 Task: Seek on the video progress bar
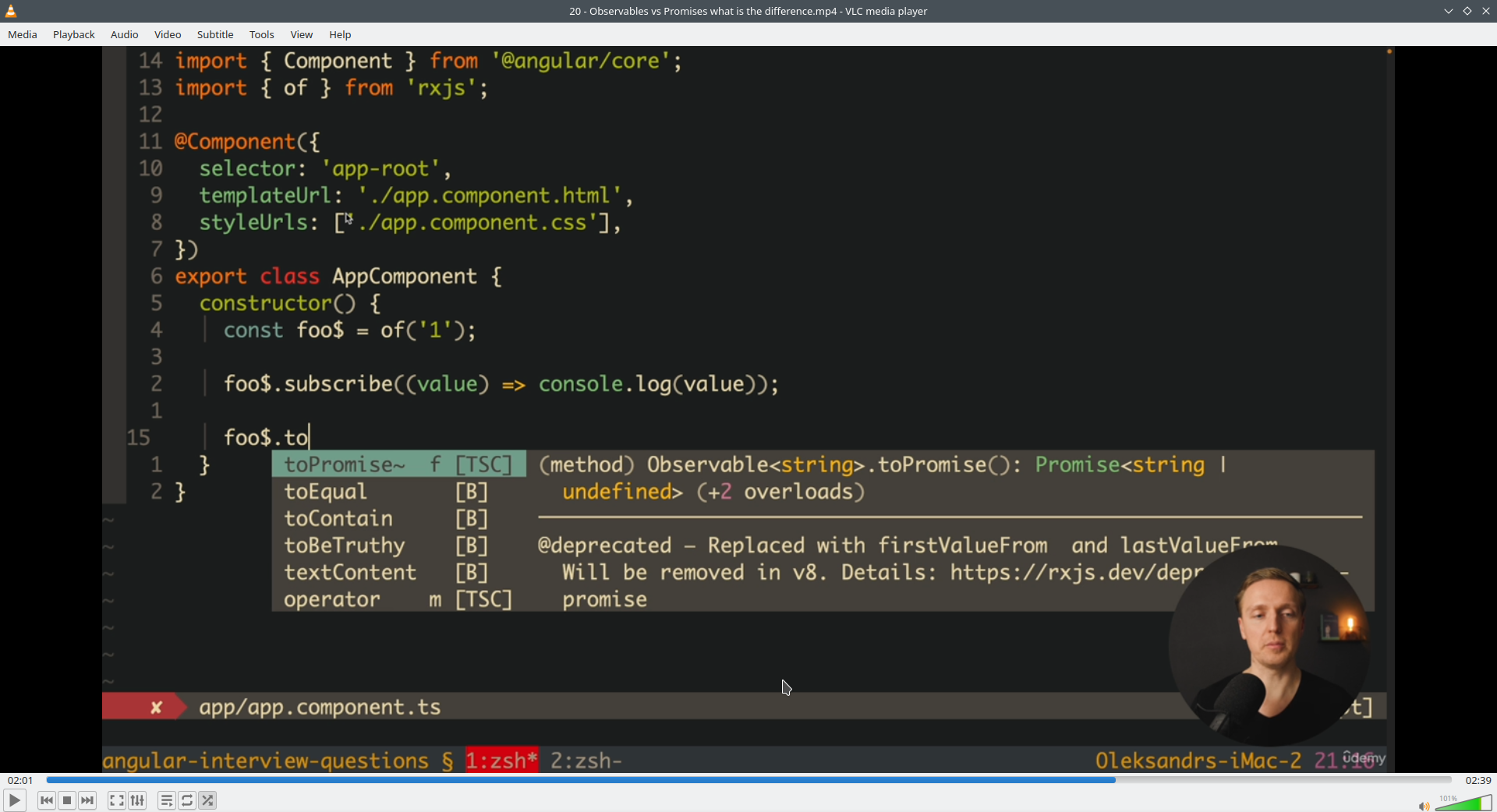click(748, 780)
